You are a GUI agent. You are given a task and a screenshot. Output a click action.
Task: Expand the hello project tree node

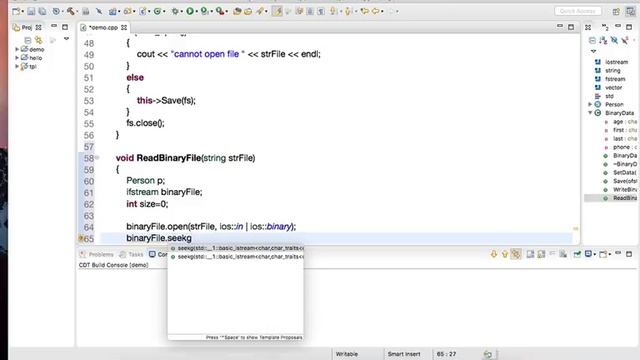[17, 58]
